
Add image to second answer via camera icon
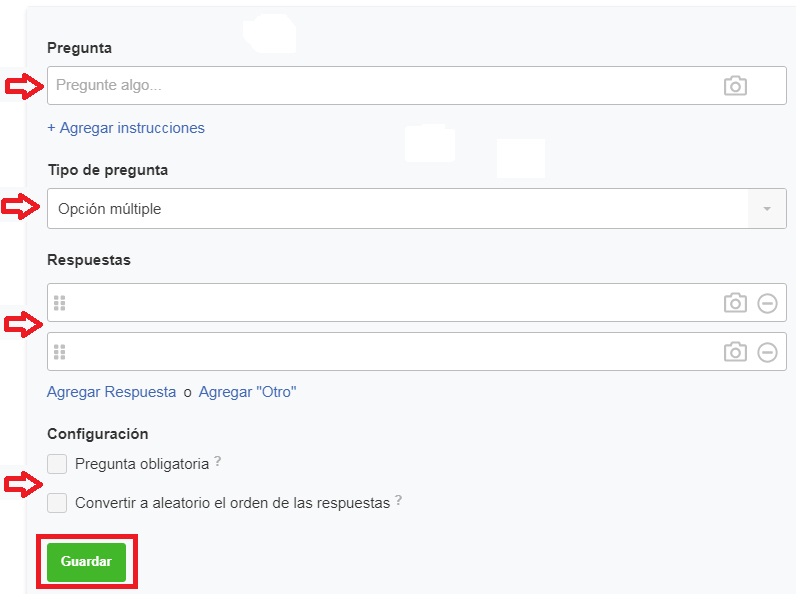point(735,352)
